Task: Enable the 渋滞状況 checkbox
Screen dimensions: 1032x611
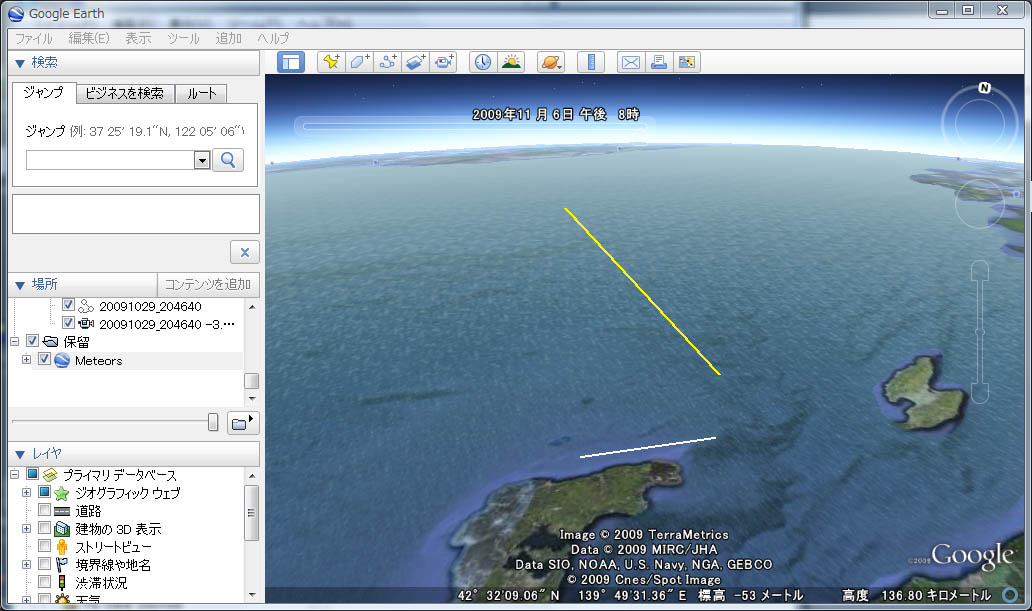Action: click(44, 582)
